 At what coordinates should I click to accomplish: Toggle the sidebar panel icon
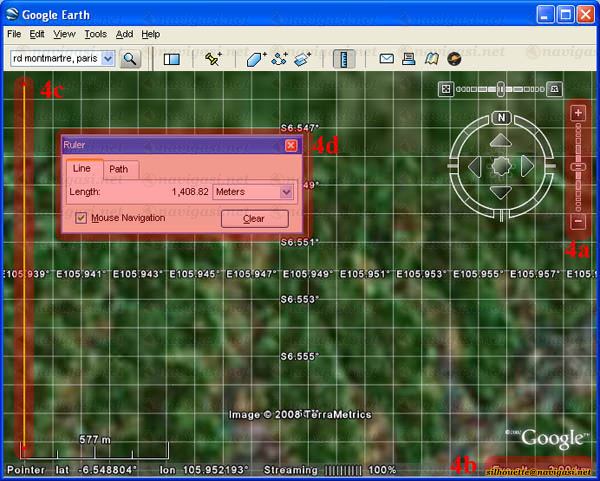(x=171, y=59)
